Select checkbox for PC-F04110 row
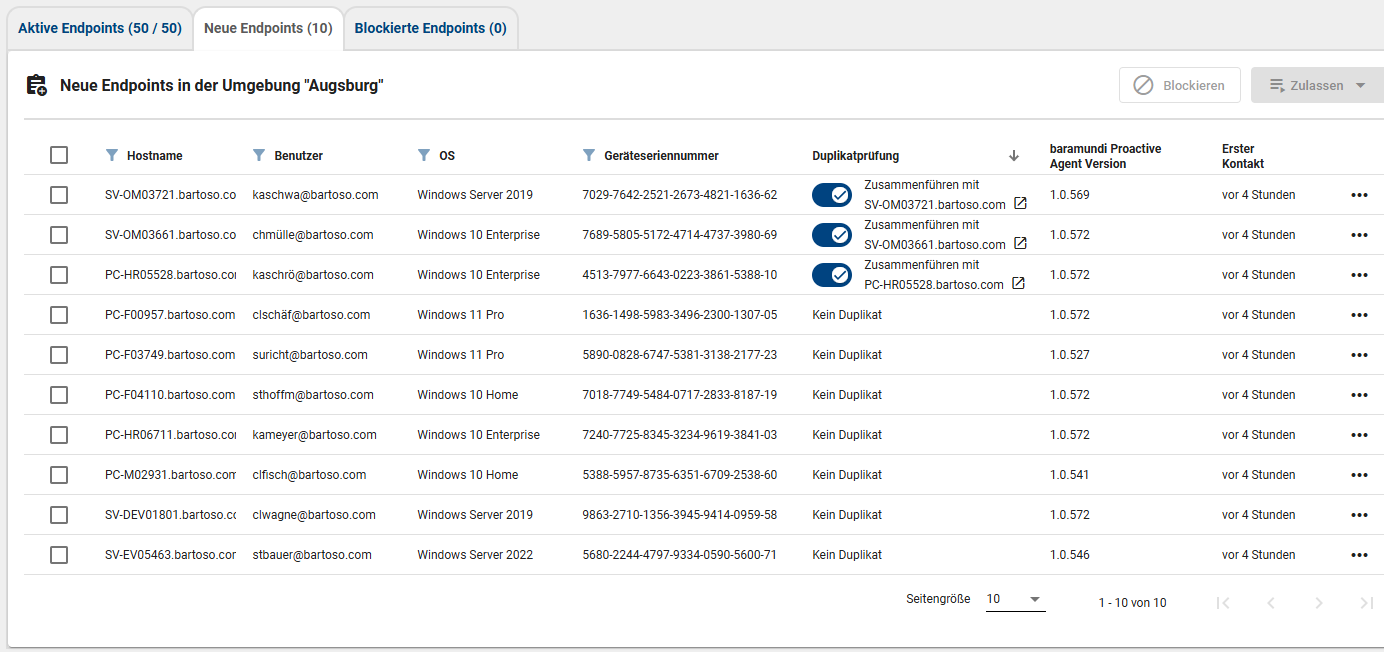The image size is (1384, 652). pos(59,395)
